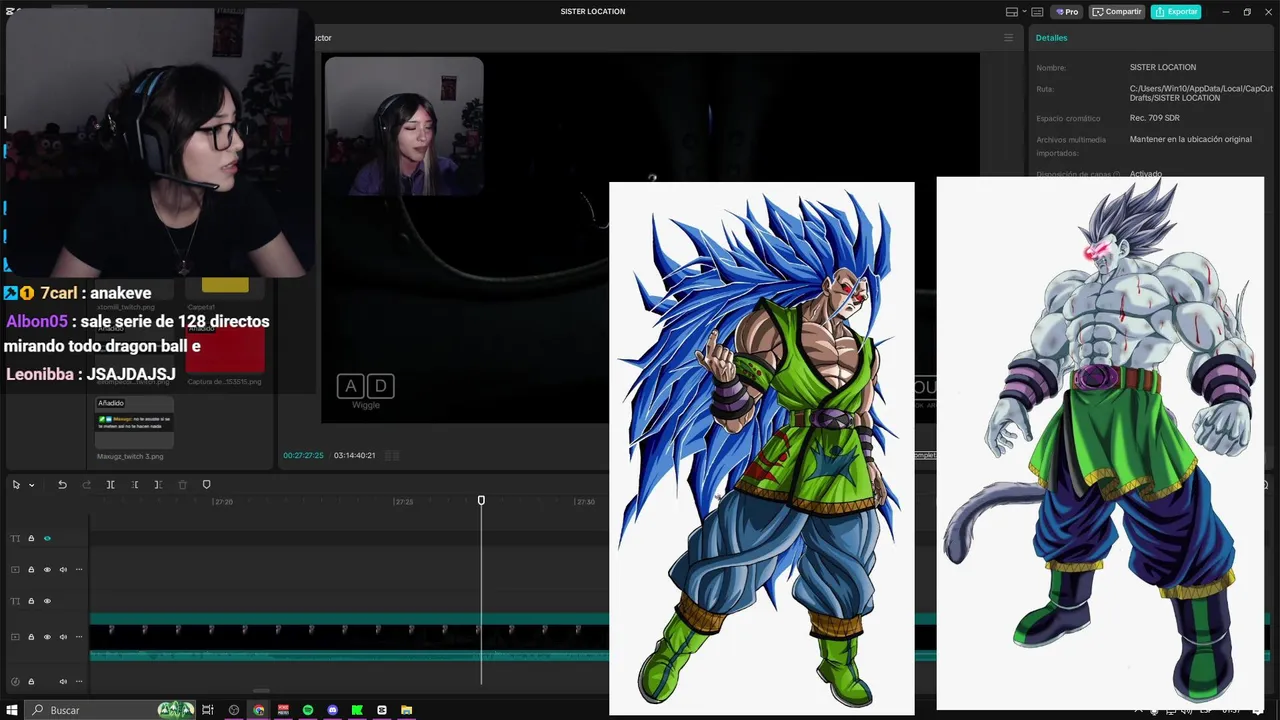Image resolution: width=1280 pixels, height=720 pixels.
Task: Select the red Captura de...153515.png thumbnail
Action: click(225, 349)
